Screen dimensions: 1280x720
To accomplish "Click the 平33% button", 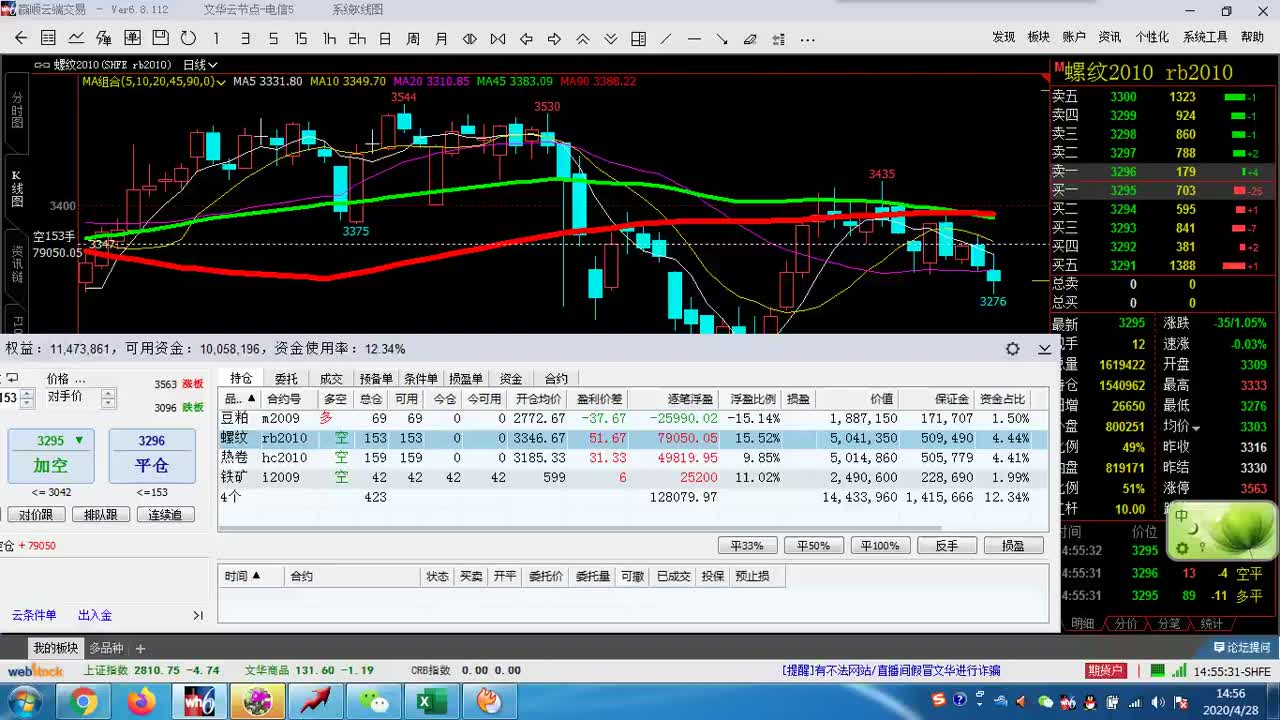I will 747,546.
